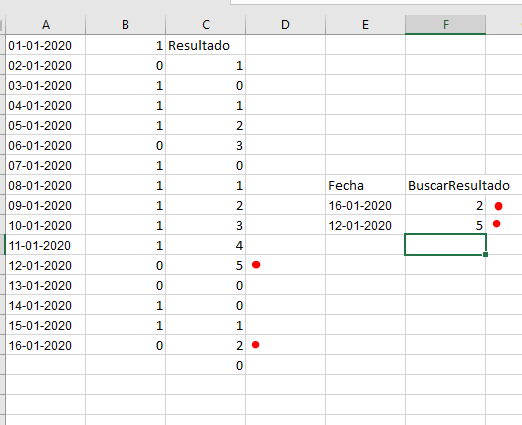The image size is (522, 425).
Task: Click the BuscarResultado value 5 cell
Action: point(445,225)
